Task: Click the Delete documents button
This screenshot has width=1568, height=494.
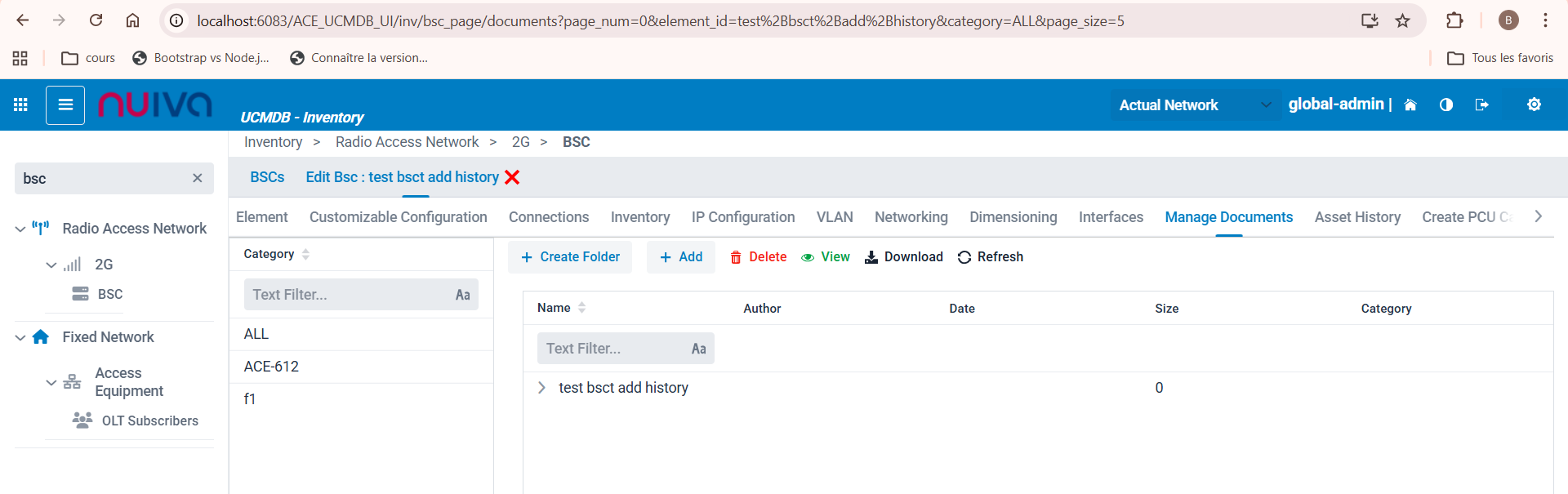Action: click(758, 257)
